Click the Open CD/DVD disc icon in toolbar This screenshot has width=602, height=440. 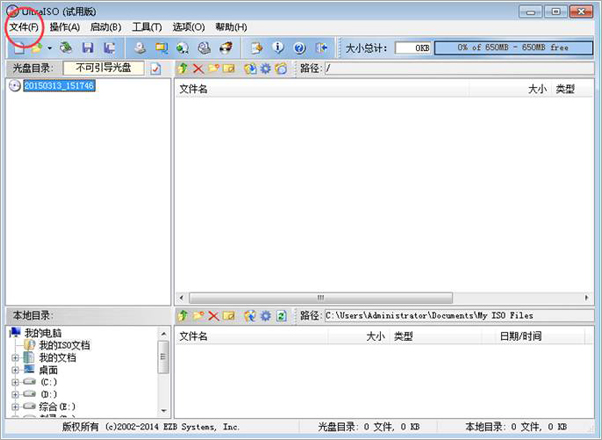66,48
